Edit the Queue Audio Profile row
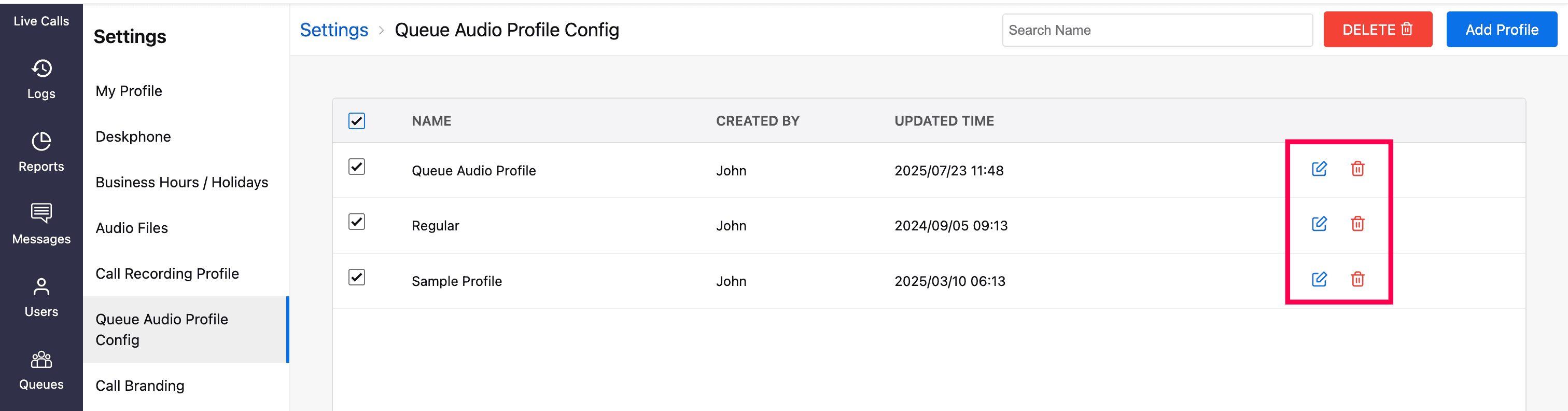 pos(1319,169)
